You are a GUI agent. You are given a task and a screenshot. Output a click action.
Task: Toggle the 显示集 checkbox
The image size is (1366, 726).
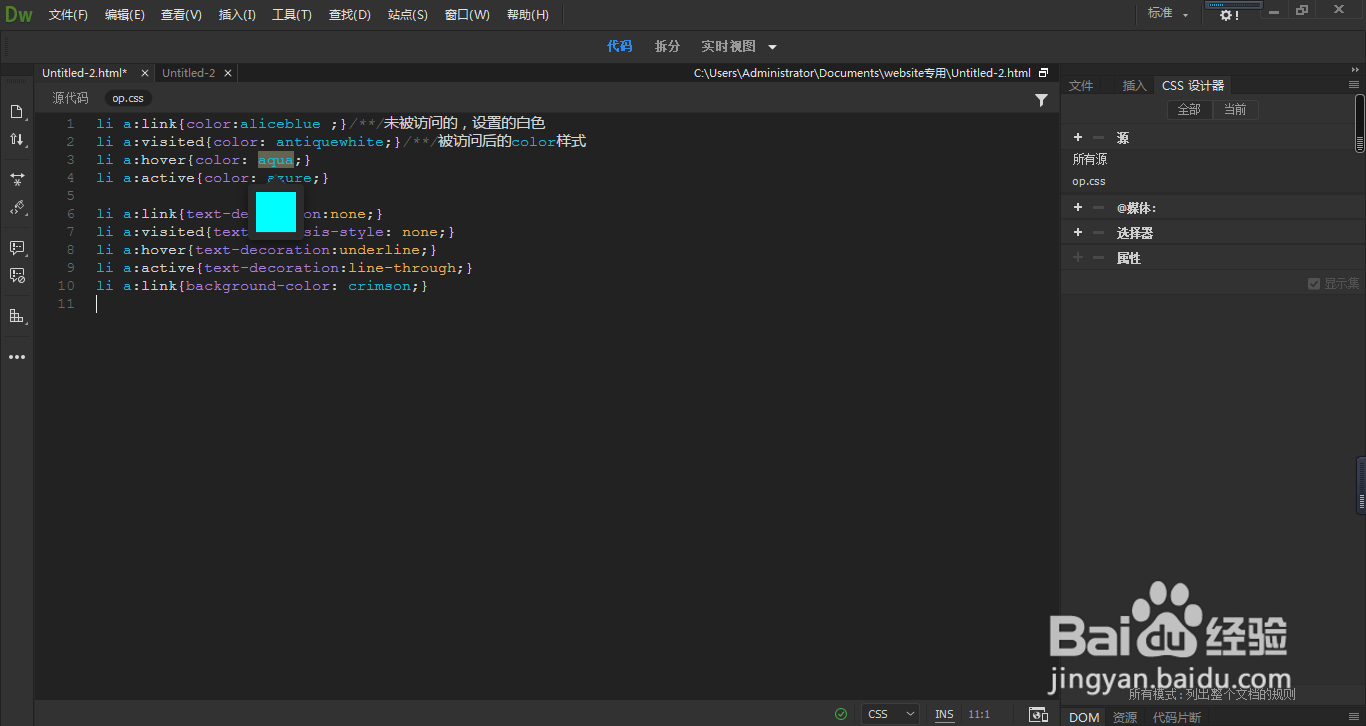(x=1314, y=284)
